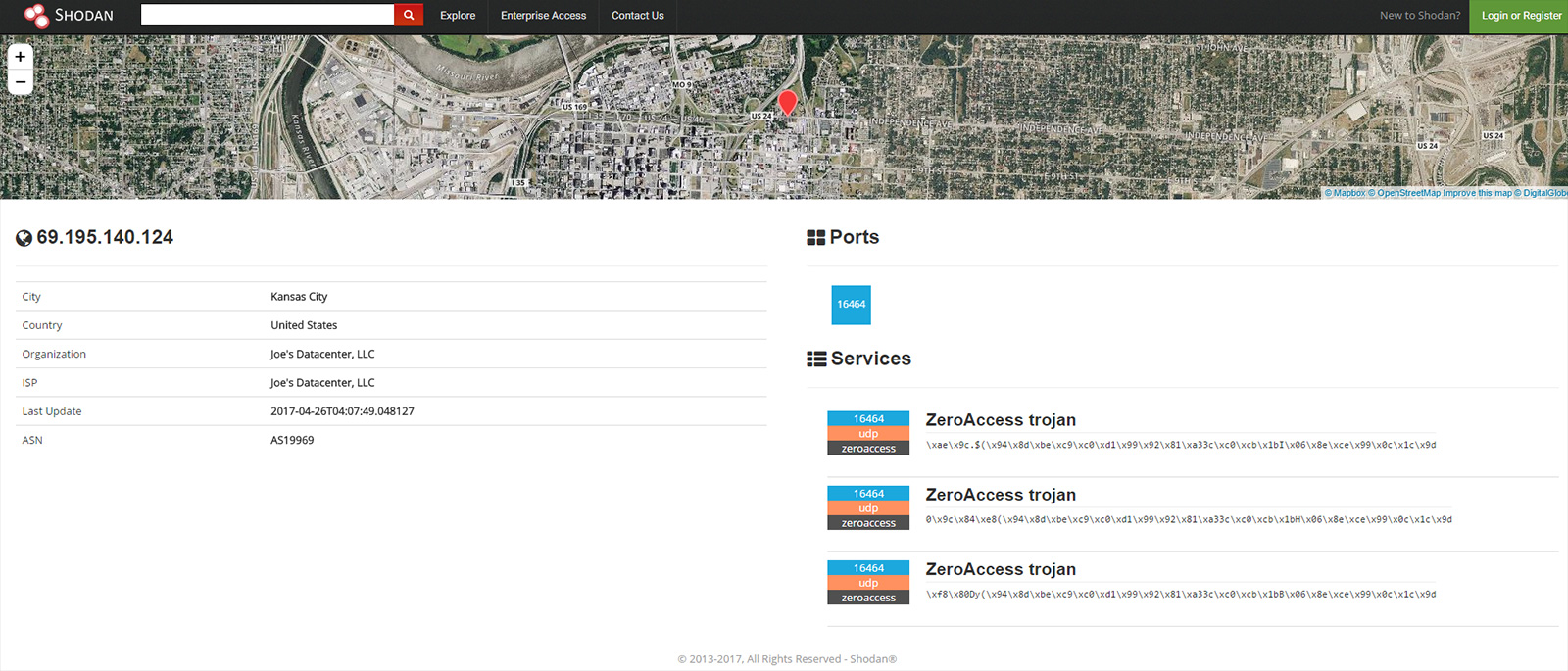Screen dimensions: 1568x671
Task: Open the Mapbox attribution link
Action: pyautogui.click(x=1347, y=193)
